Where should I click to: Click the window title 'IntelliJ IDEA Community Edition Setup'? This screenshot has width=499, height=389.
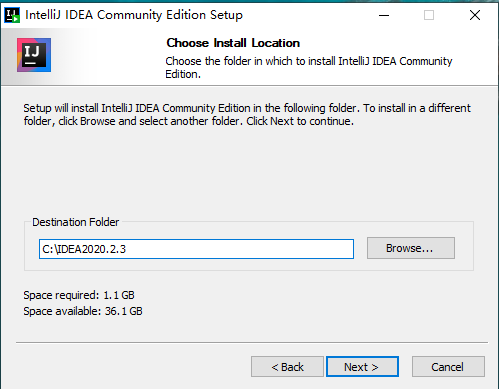click(x=134, y=15)
